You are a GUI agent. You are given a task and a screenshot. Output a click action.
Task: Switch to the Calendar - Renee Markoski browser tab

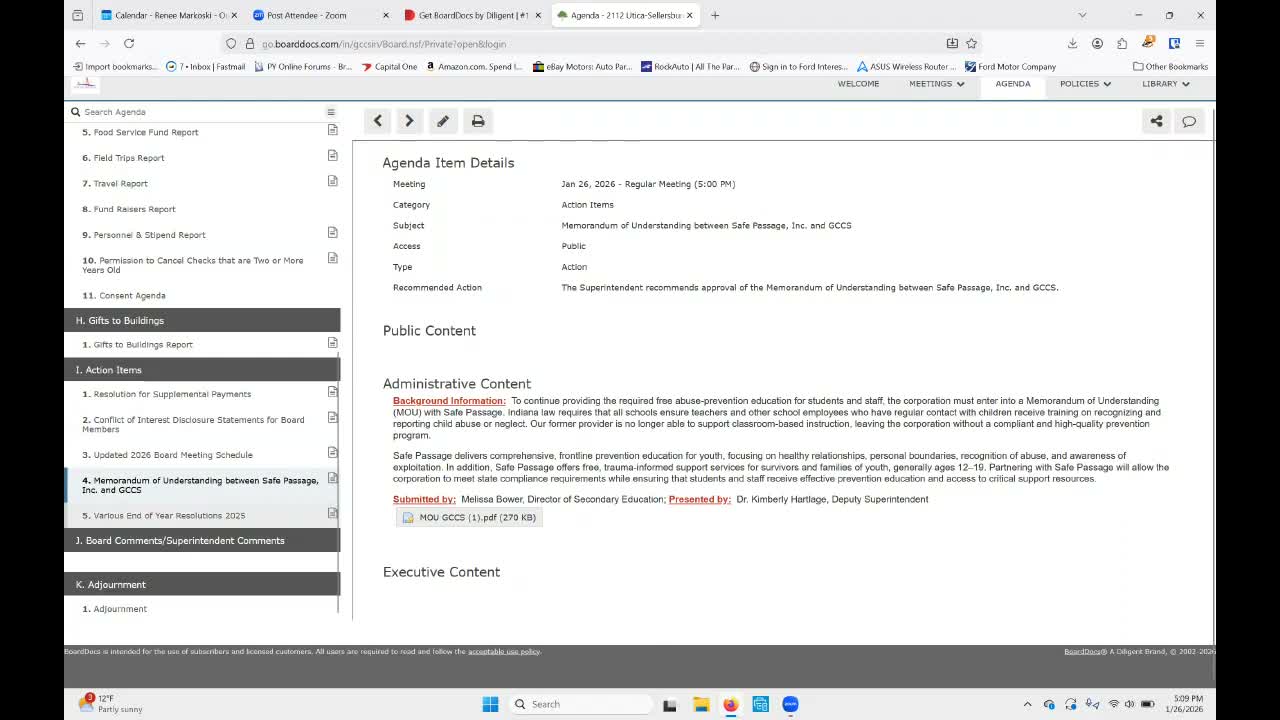click(166, 15)
